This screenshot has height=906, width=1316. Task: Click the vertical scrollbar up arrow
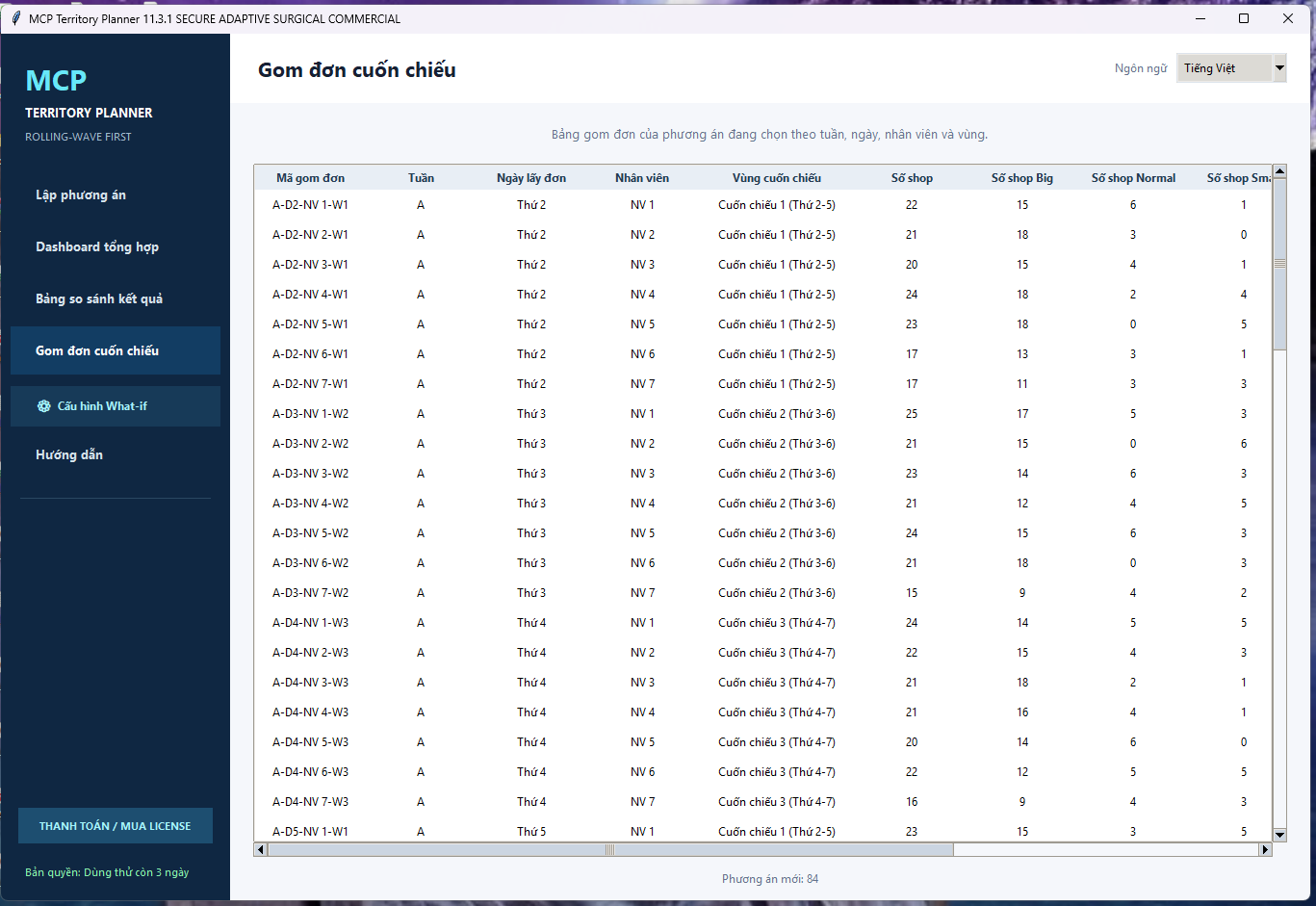click(1279, 171)
